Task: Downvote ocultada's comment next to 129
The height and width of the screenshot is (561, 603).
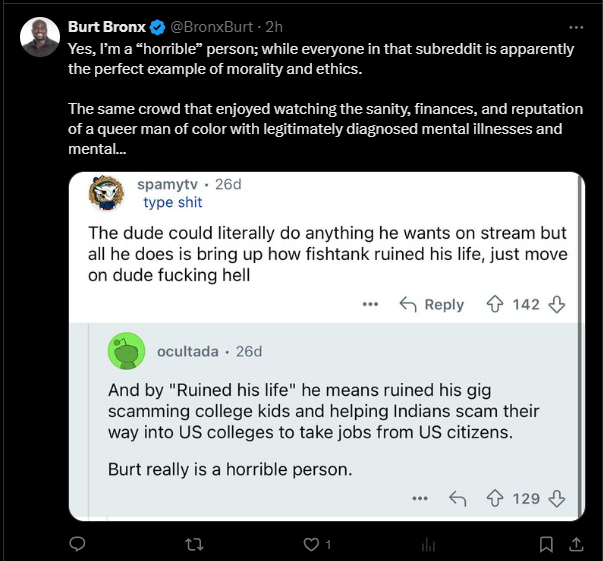Action: point(556,499)
